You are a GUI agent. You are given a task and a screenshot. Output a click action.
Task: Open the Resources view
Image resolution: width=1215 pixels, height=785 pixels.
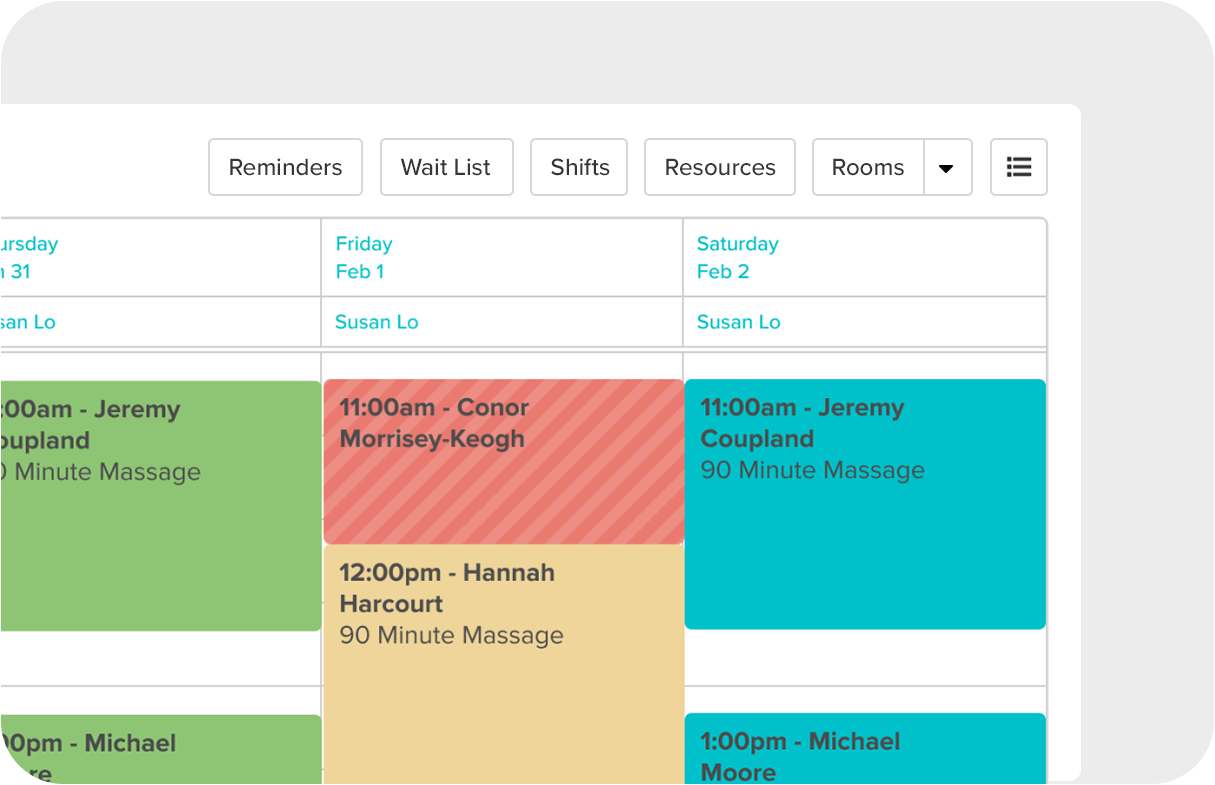tap(719, 167)
